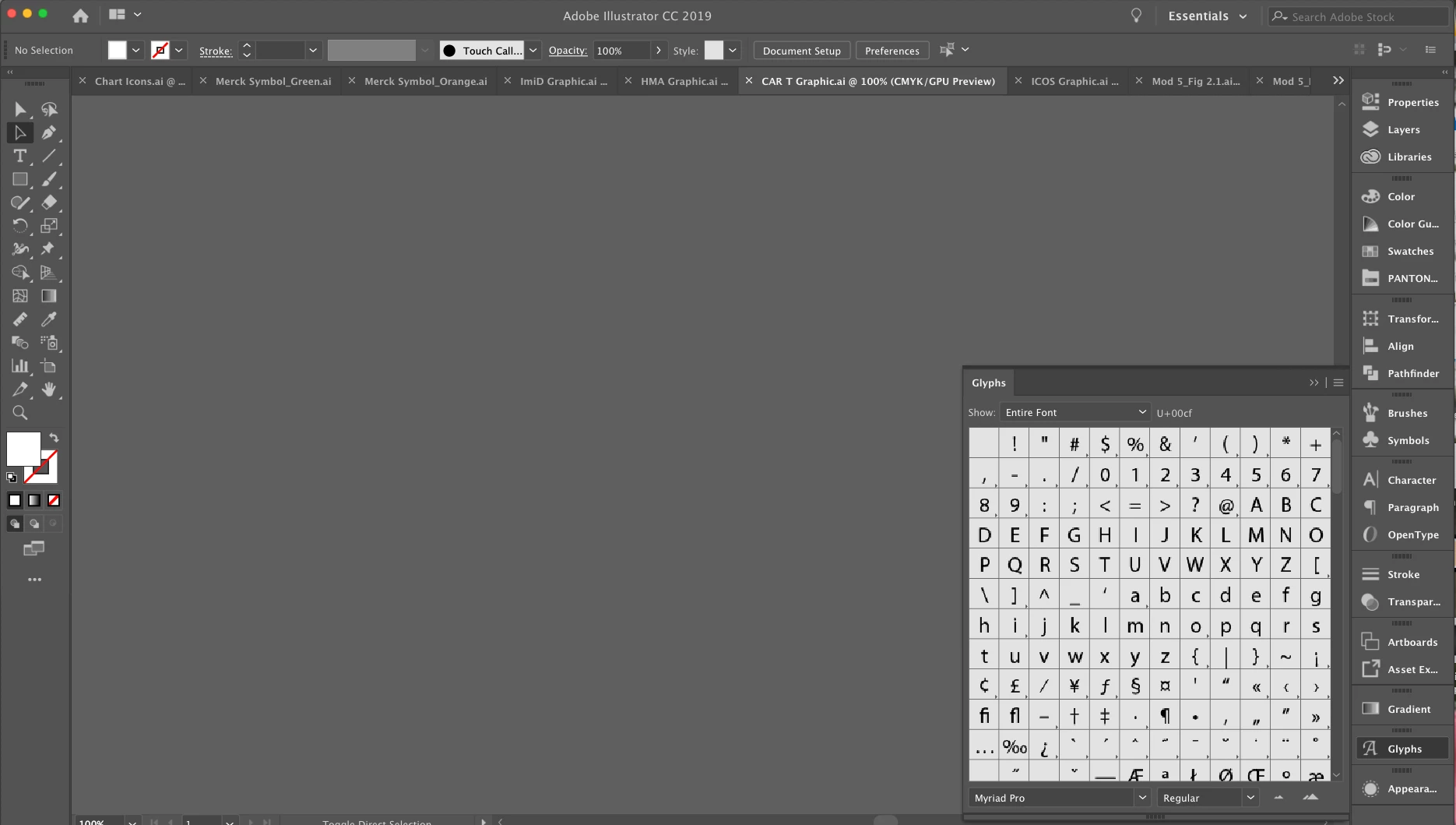Switch to Merck Symbol_Green.ai tab
This screenshot has width=1456, height=825.
(x=273, y=81)
